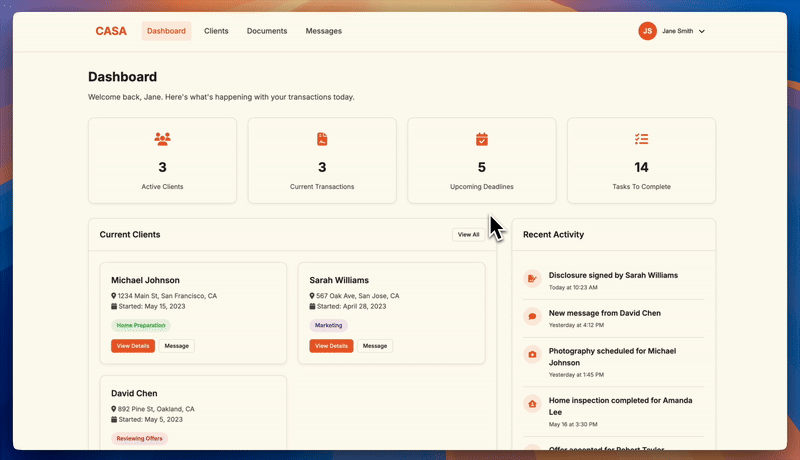This screenshot has width=800, height=460.
Task: Click 'Home inspection completed for Amanda Lee'
Action: (620, 406)
